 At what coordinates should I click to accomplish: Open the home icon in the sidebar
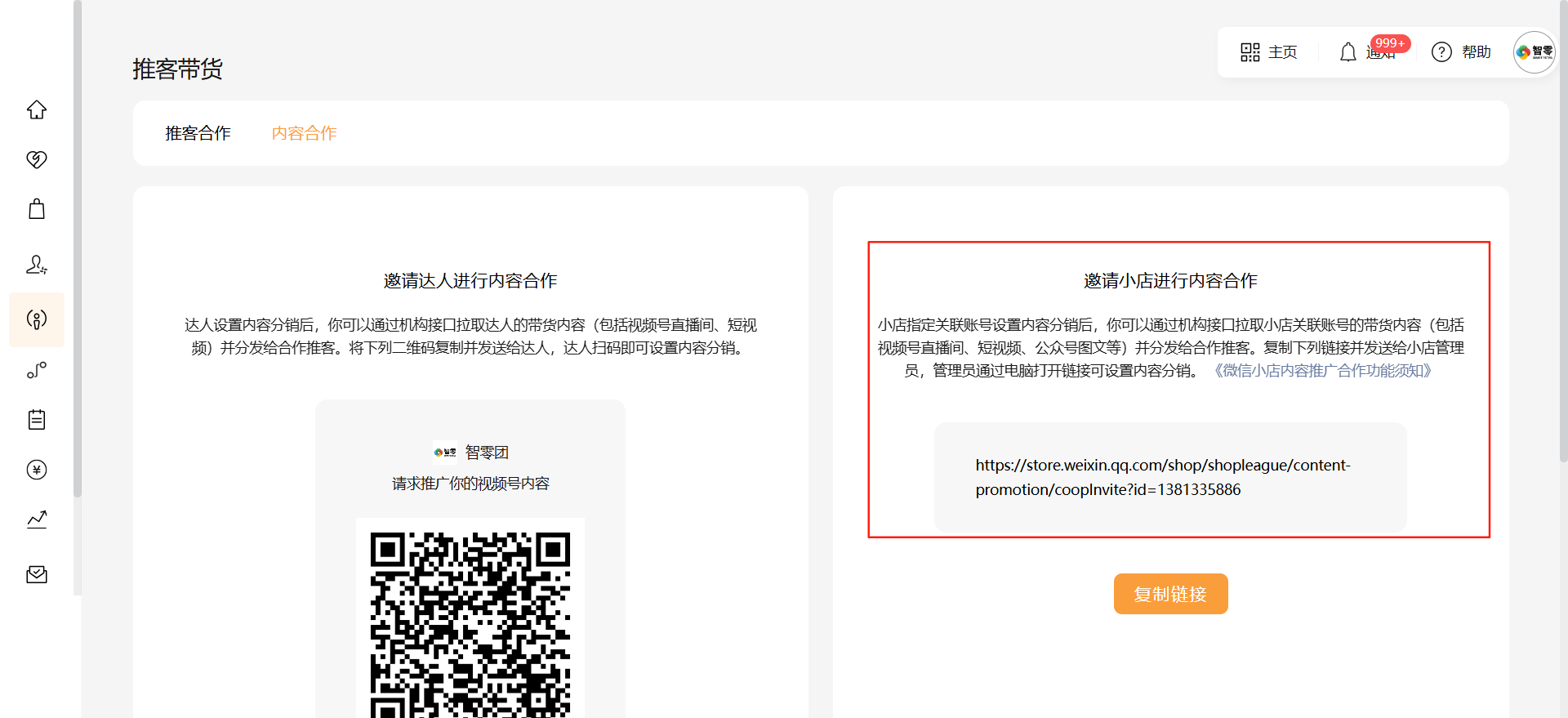[x=37, y=109]
